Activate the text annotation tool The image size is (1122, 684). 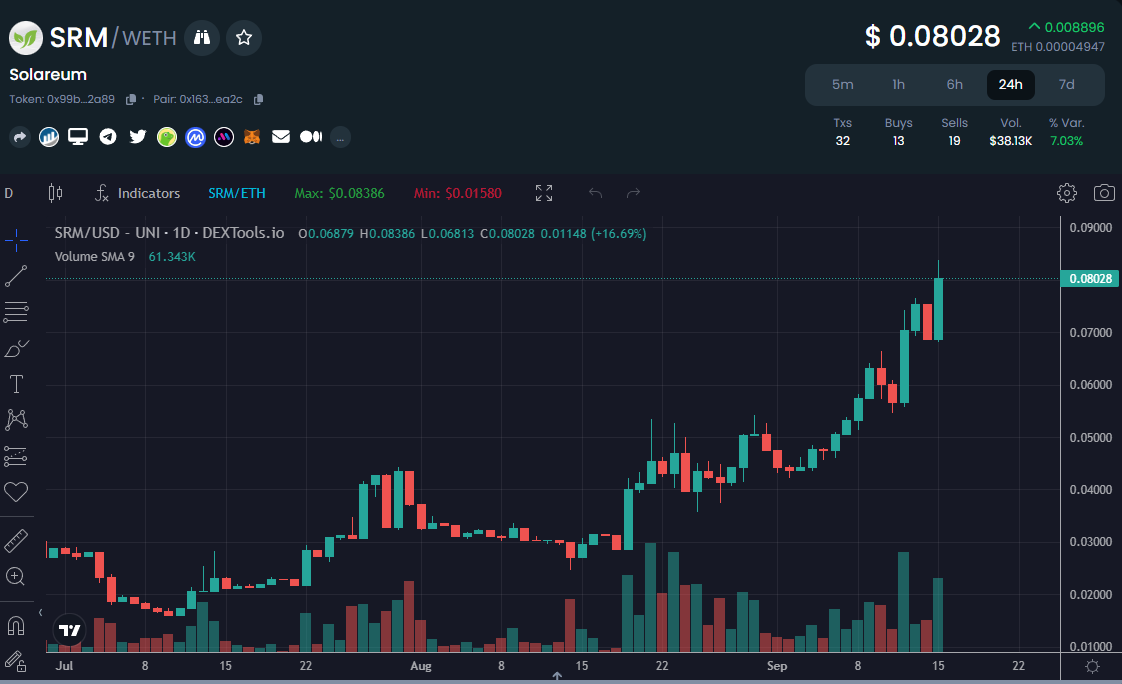(x=16, y=384)
